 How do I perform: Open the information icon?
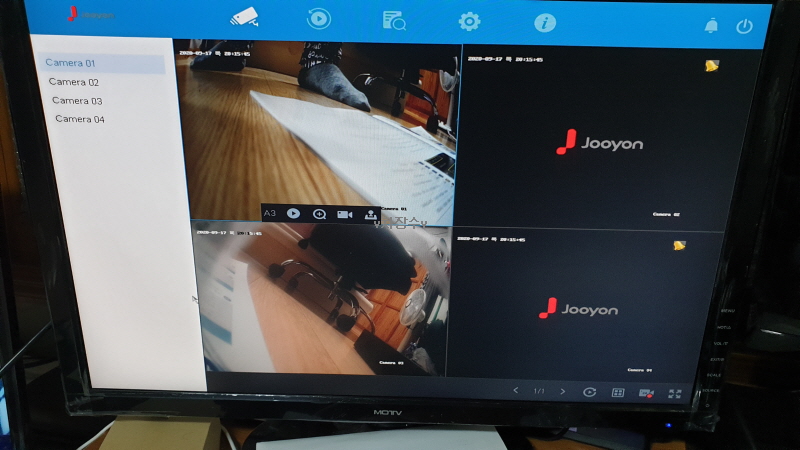[545, 23]
